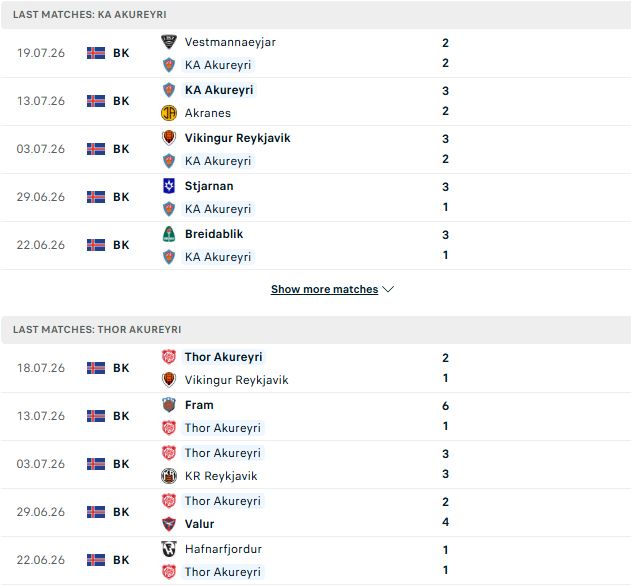Screen dimensions: 631x585
Task: Open the Valur club badge icon
Action: [169, 524]
